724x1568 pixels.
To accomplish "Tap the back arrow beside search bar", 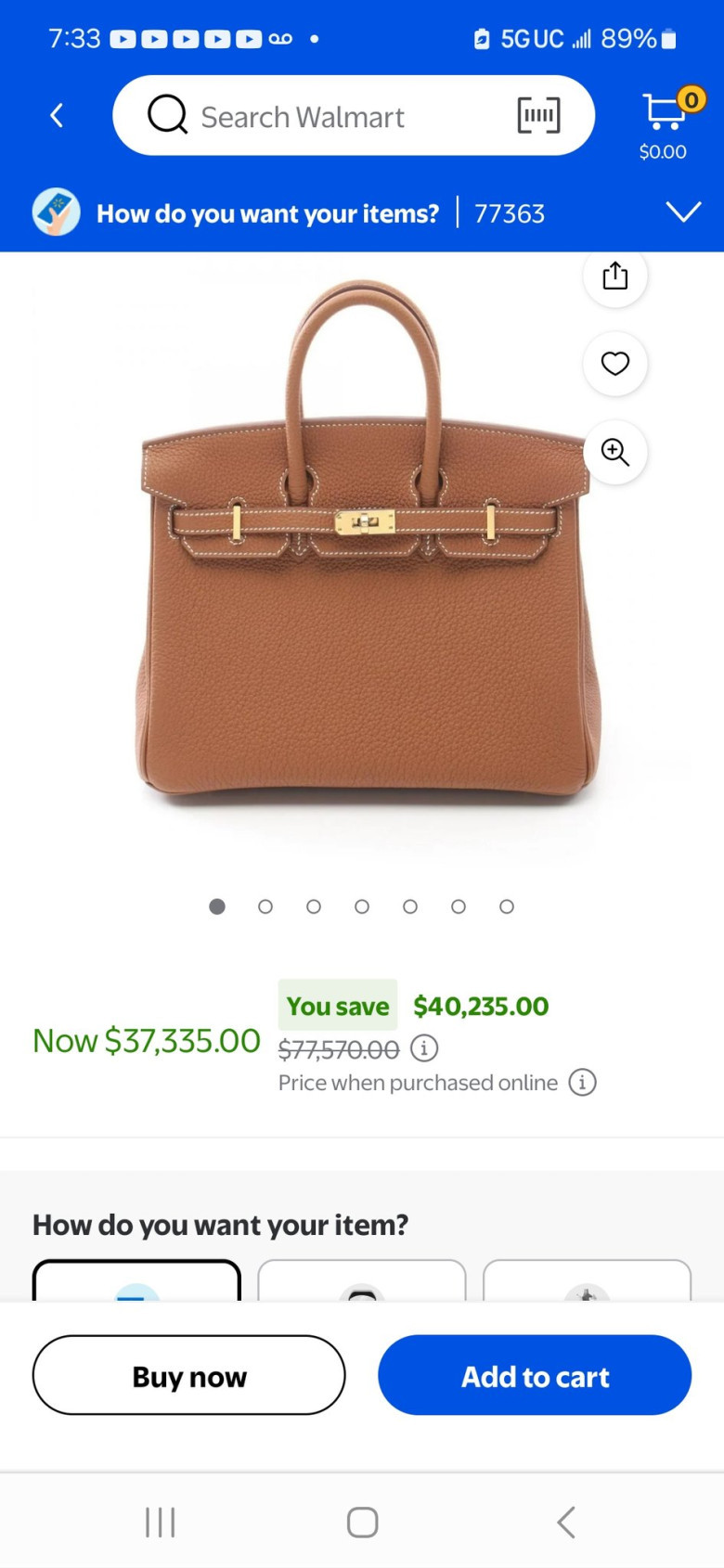I will 57,116.
